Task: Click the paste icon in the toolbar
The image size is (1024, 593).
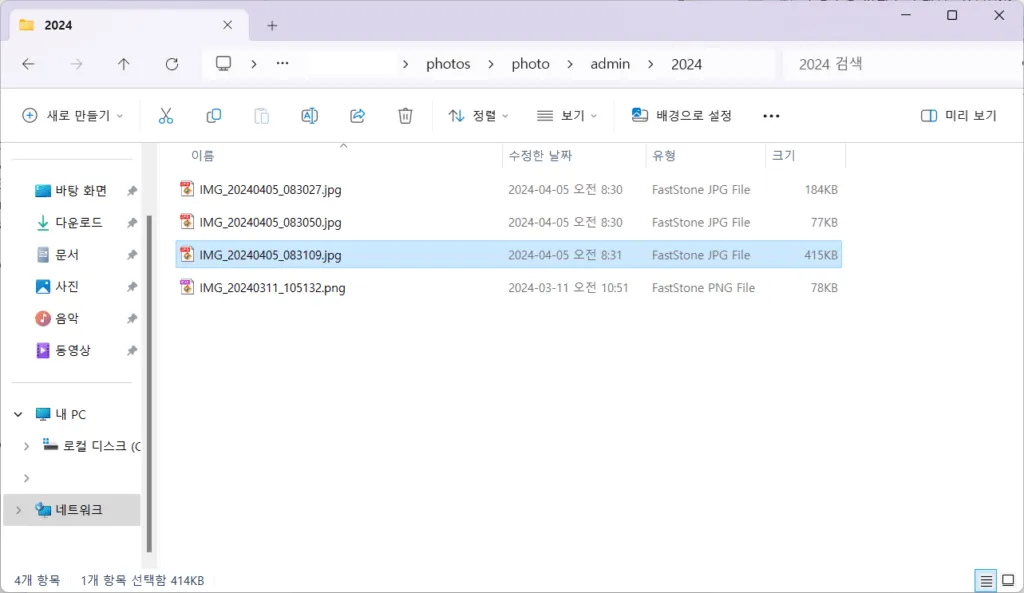Action: [x=261, y=115]
